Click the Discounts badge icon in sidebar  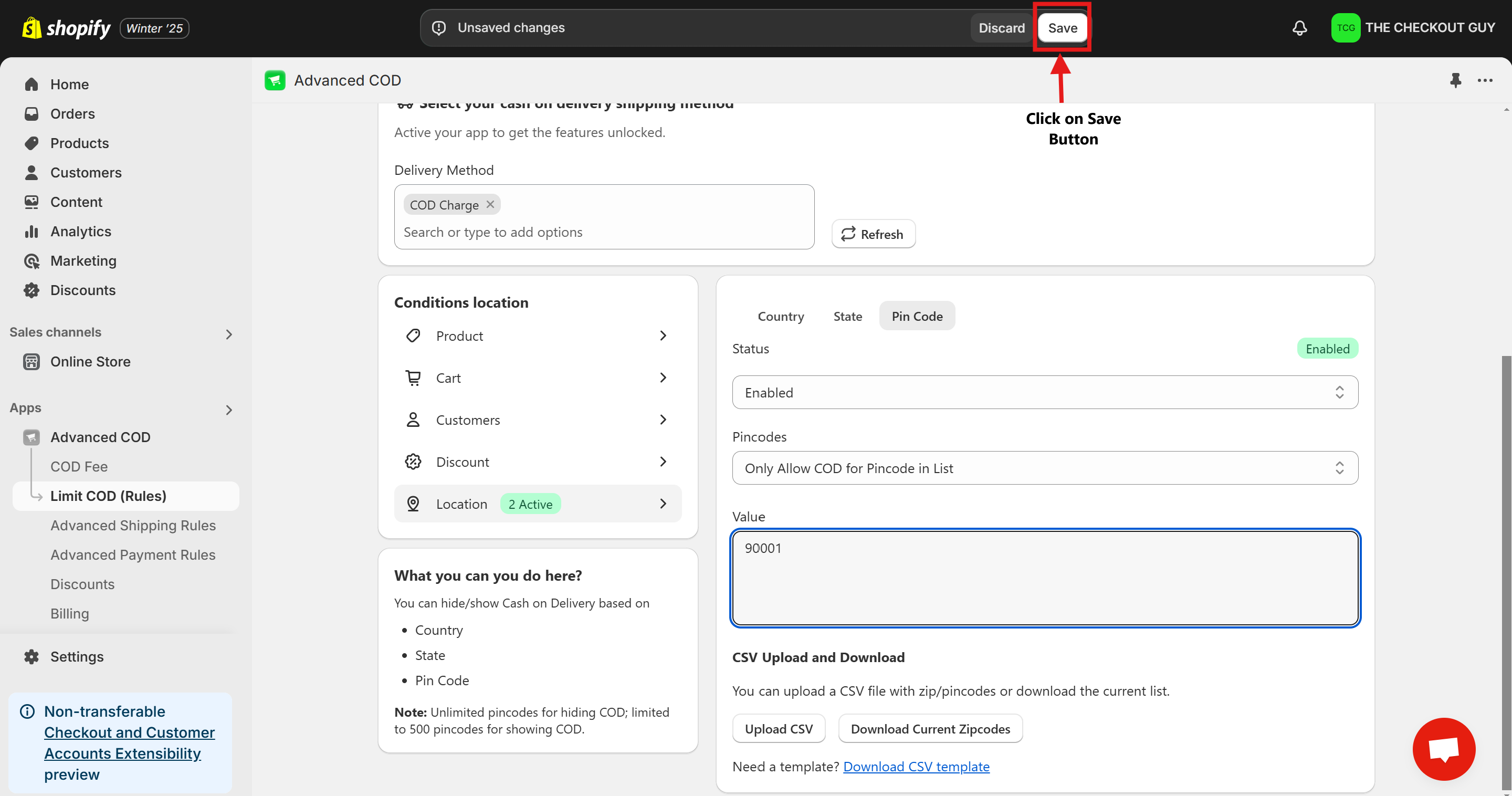(x=31, y=290)
